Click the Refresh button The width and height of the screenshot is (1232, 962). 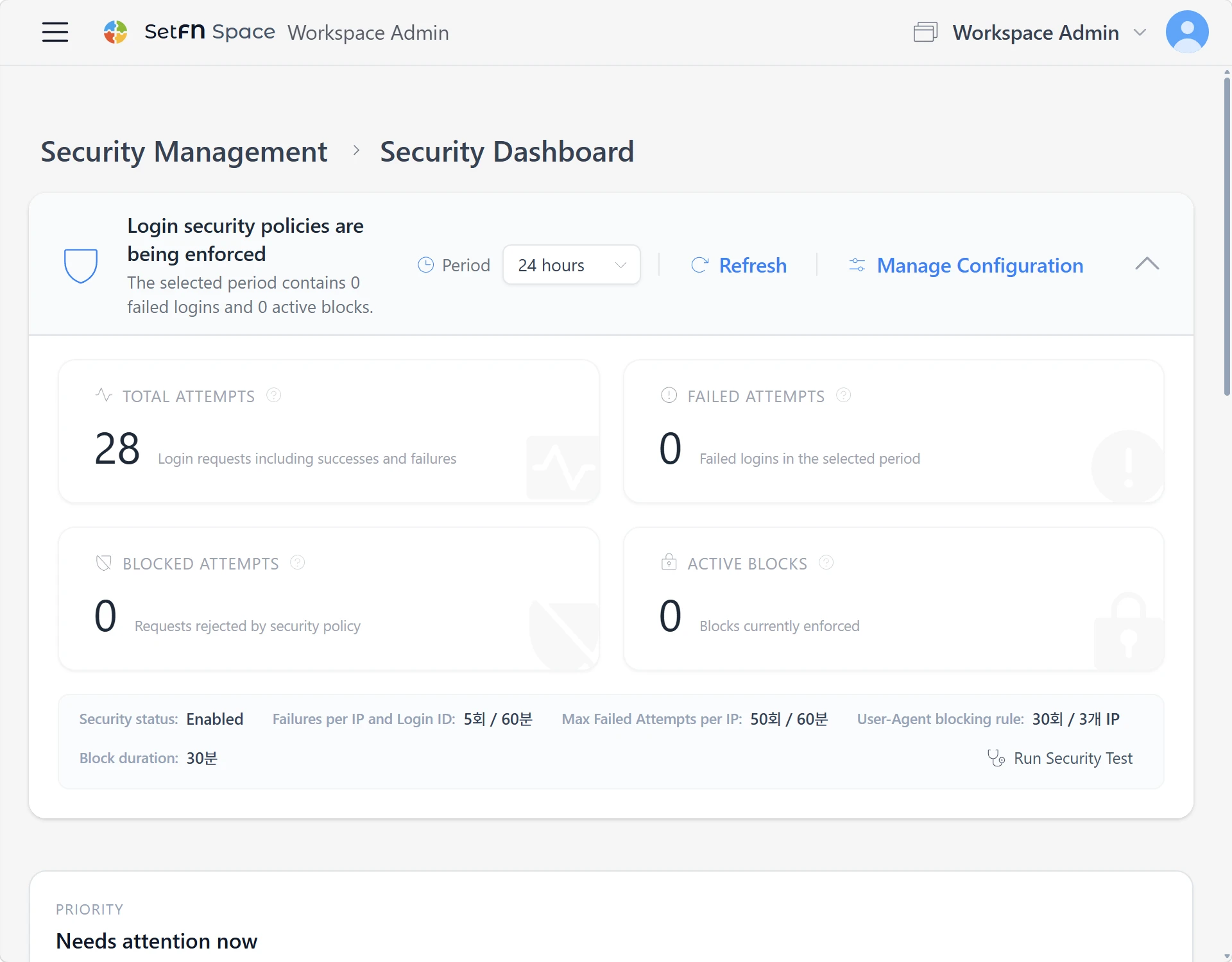coord(739,265)
